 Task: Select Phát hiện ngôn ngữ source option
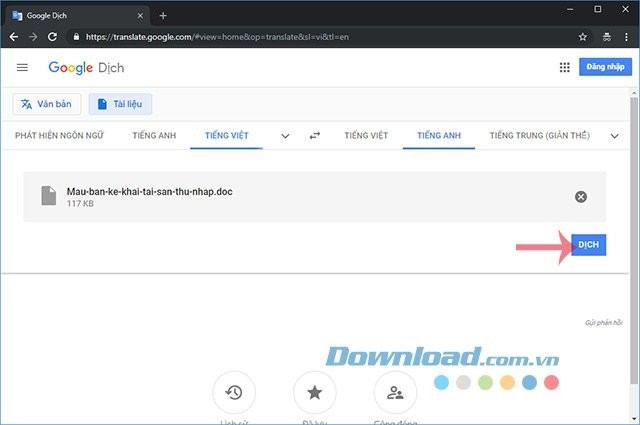point(59,136)
